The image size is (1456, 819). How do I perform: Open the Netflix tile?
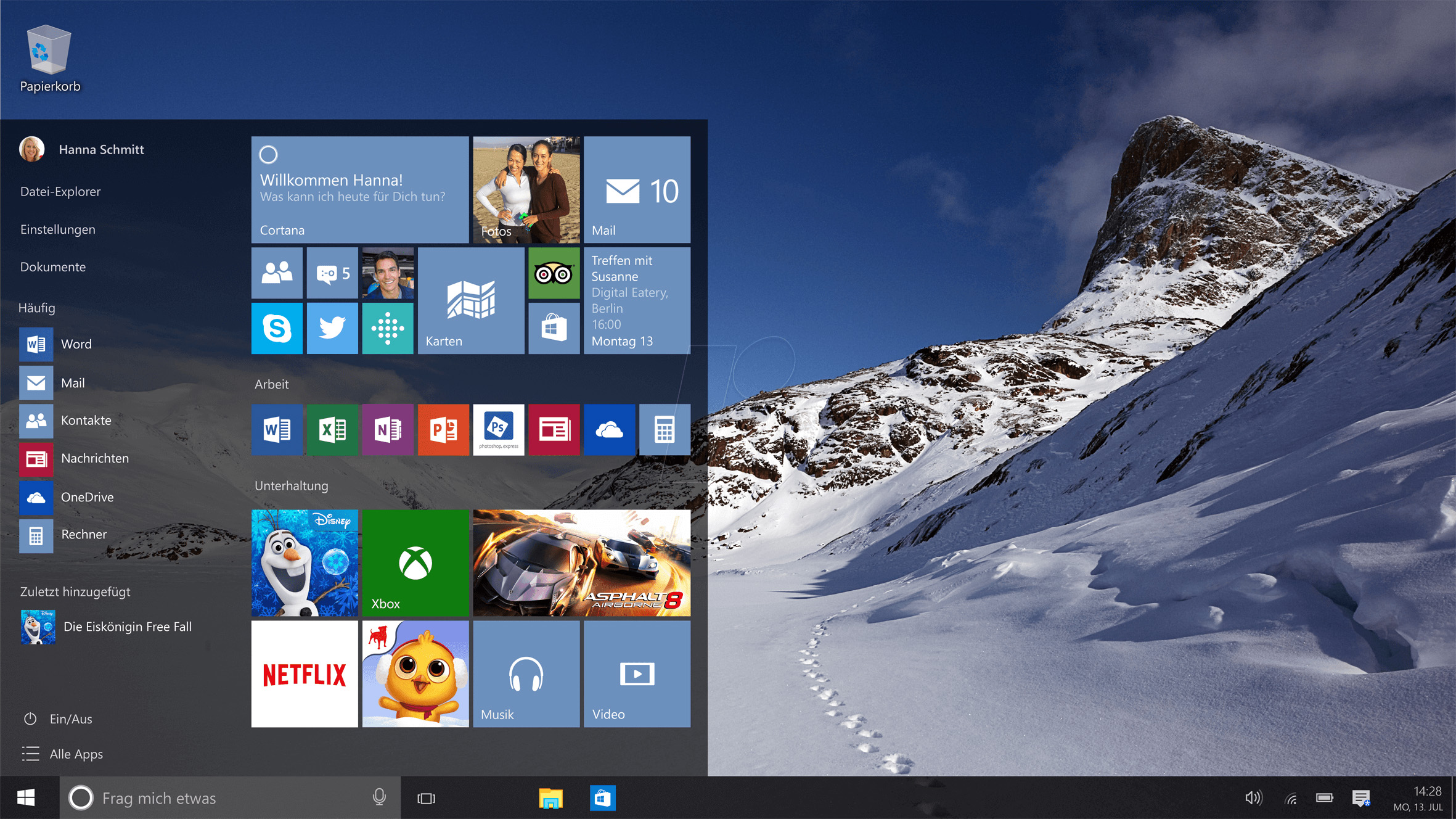305,673
